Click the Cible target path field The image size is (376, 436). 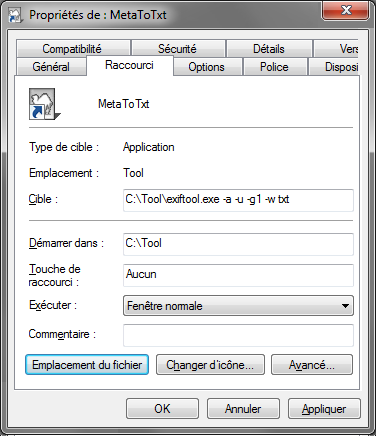(x=238, y=200)
